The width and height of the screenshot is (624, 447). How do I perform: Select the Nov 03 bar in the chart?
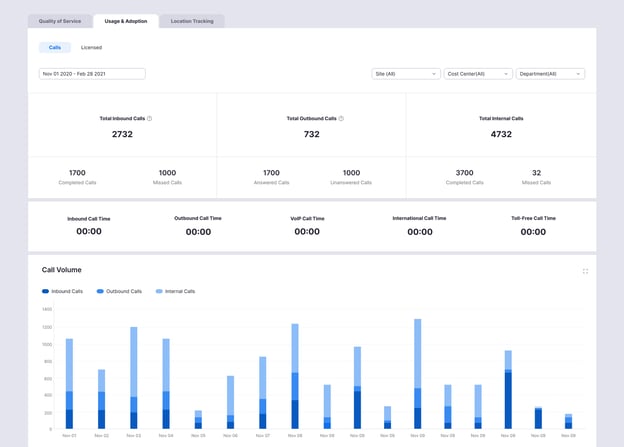[x=133, y=380]
